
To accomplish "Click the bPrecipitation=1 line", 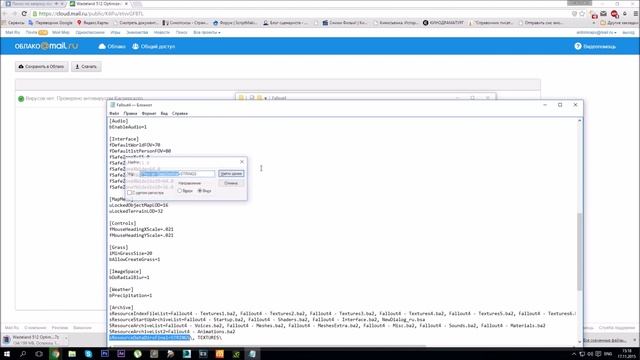I will (131, 295).
